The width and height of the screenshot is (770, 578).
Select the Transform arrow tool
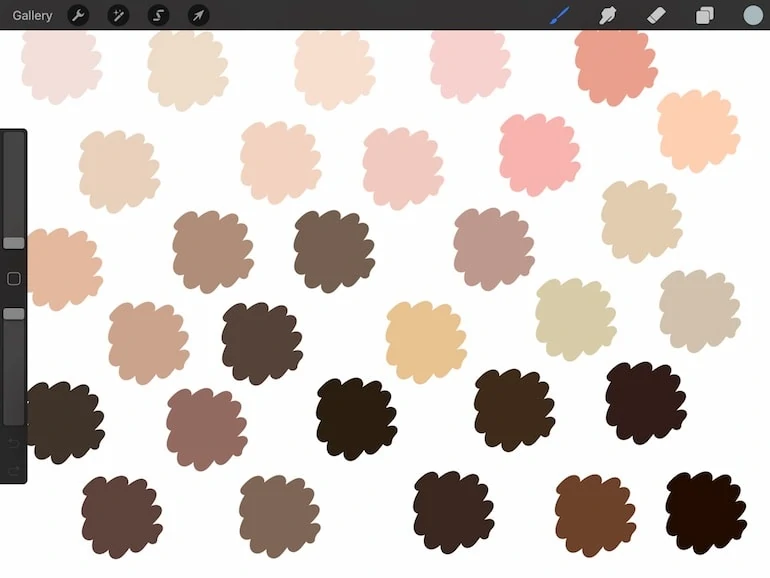[x=198, y=16]
